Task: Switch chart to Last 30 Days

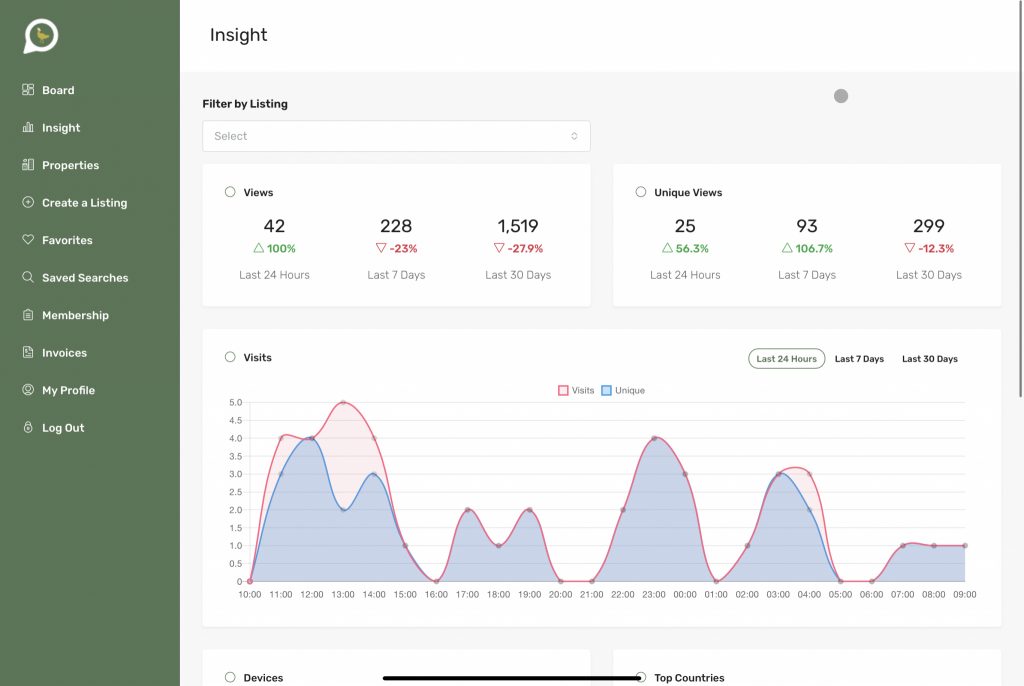Action: tap(929, 359)
